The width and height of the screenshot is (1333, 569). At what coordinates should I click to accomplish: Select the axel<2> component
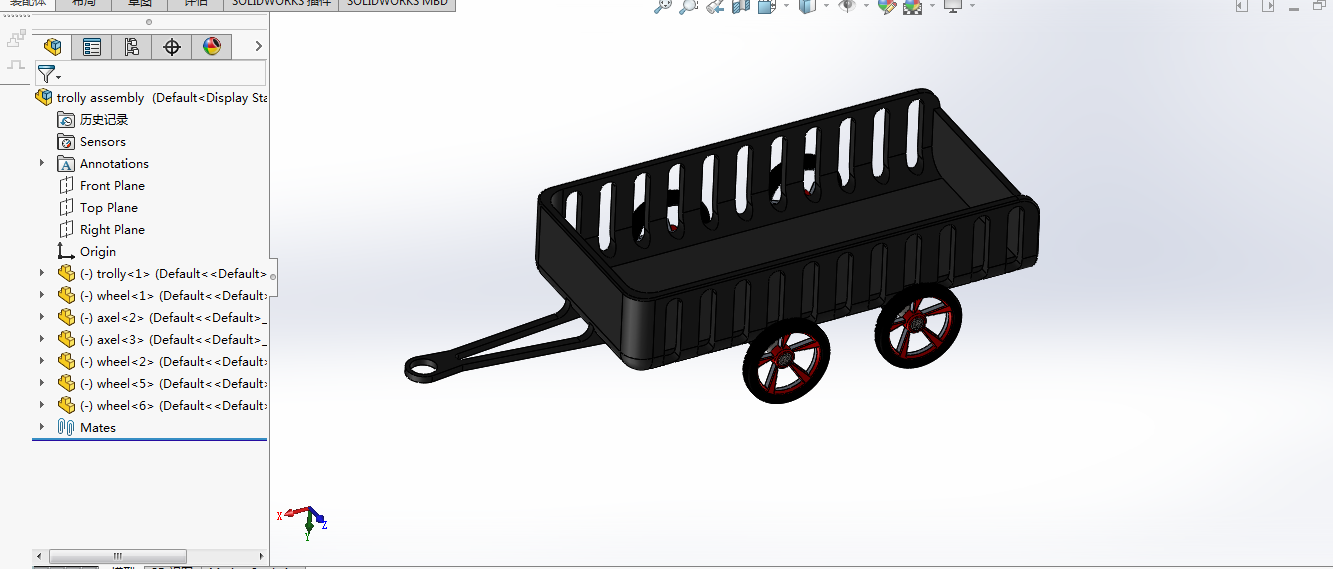(163, 318)
